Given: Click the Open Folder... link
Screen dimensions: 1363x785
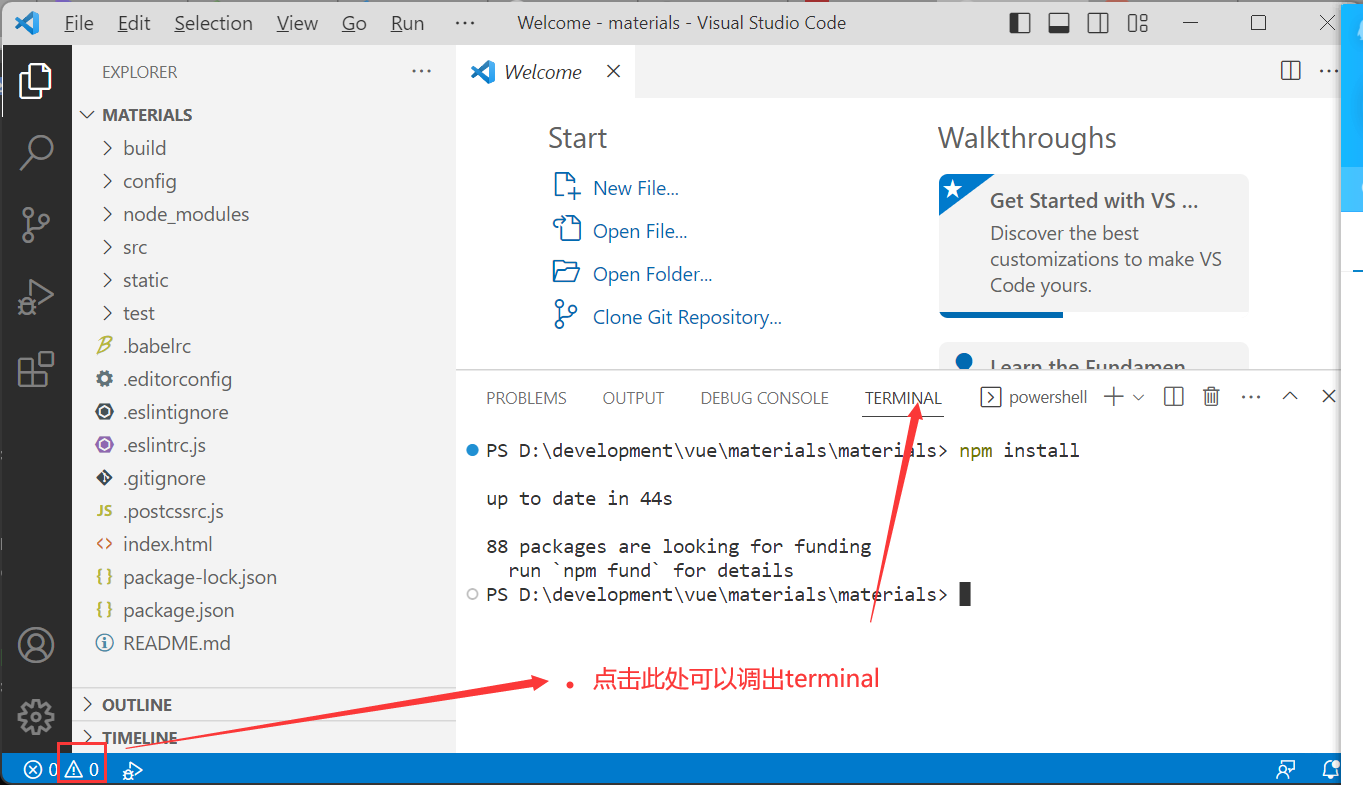Looking at the screenshot, I should pos(652,274).
